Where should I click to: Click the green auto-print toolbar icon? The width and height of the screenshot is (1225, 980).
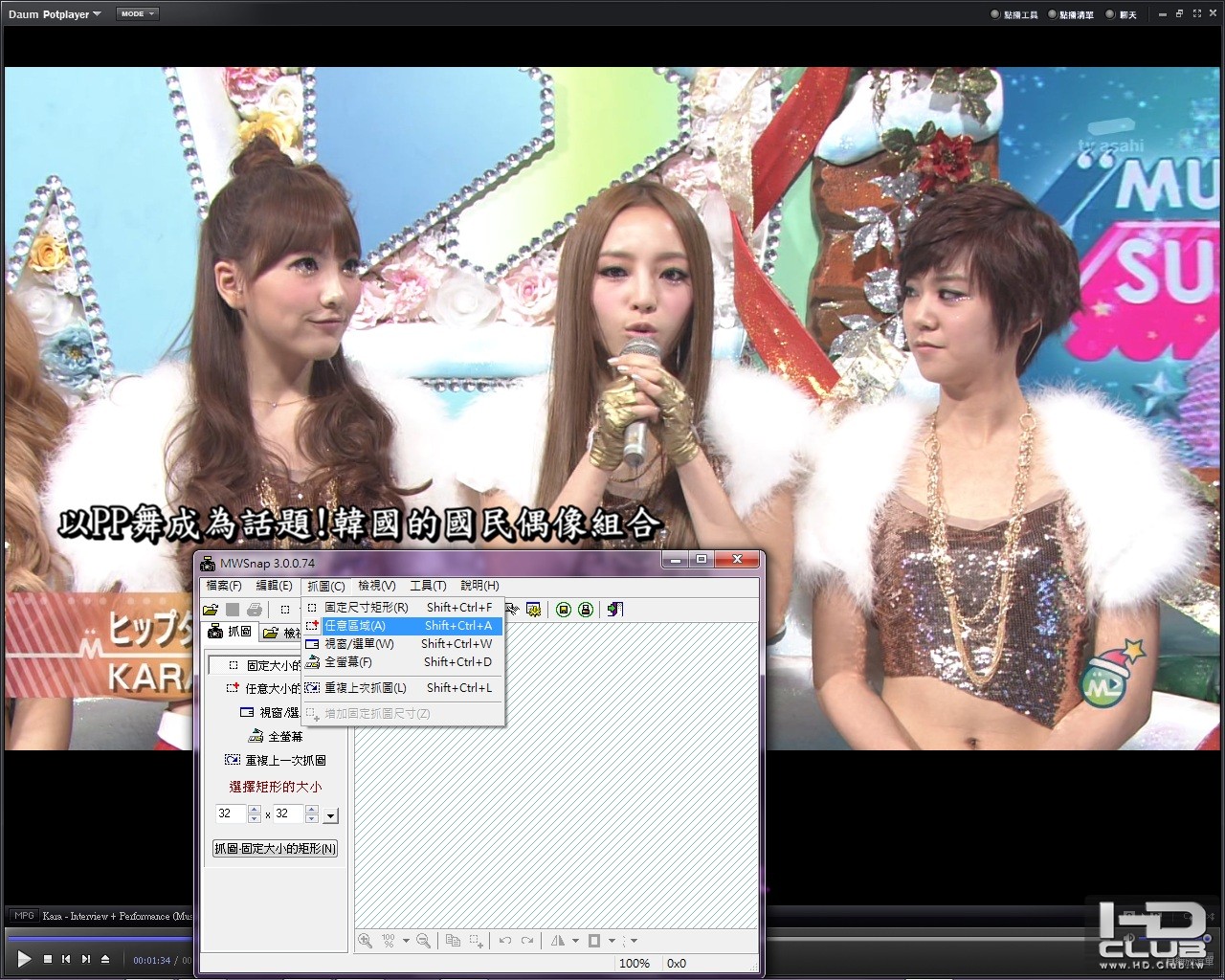[586, 610]
